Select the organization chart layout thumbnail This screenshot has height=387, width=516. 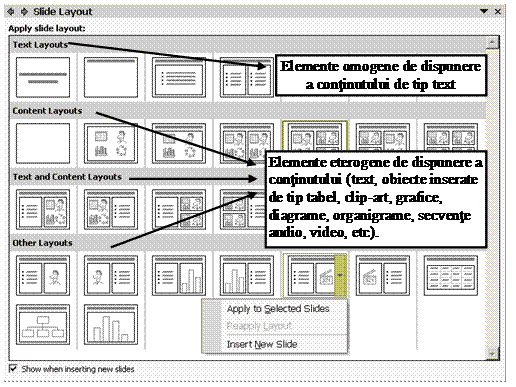tap(43, 324)
